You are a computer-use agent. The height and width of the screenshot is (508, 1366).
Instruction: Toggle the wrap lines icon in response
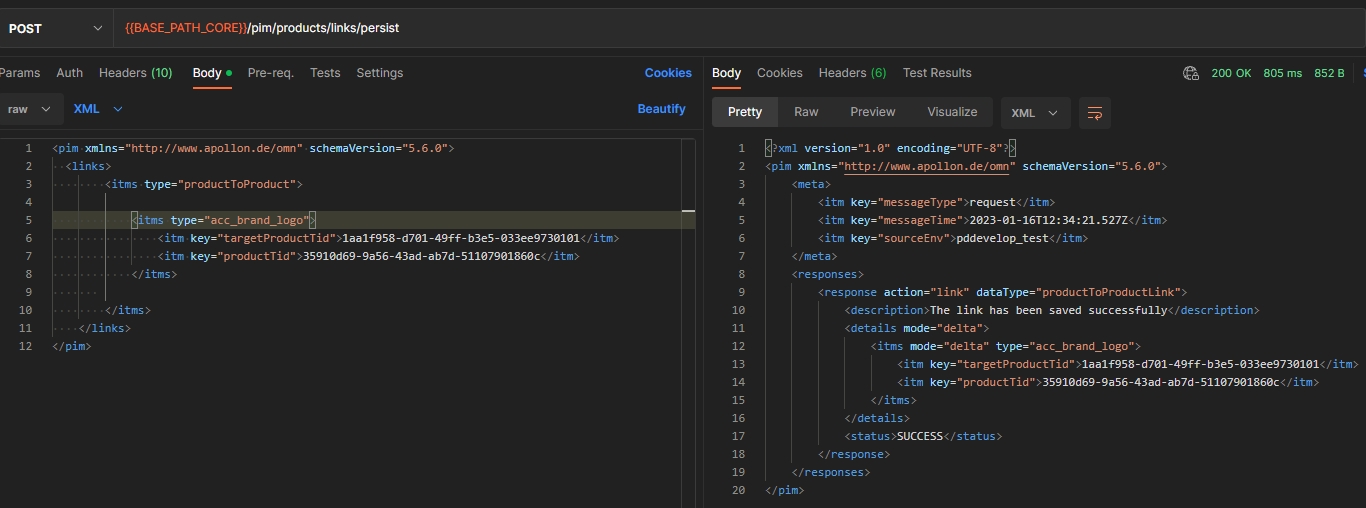click(1095, 112)
